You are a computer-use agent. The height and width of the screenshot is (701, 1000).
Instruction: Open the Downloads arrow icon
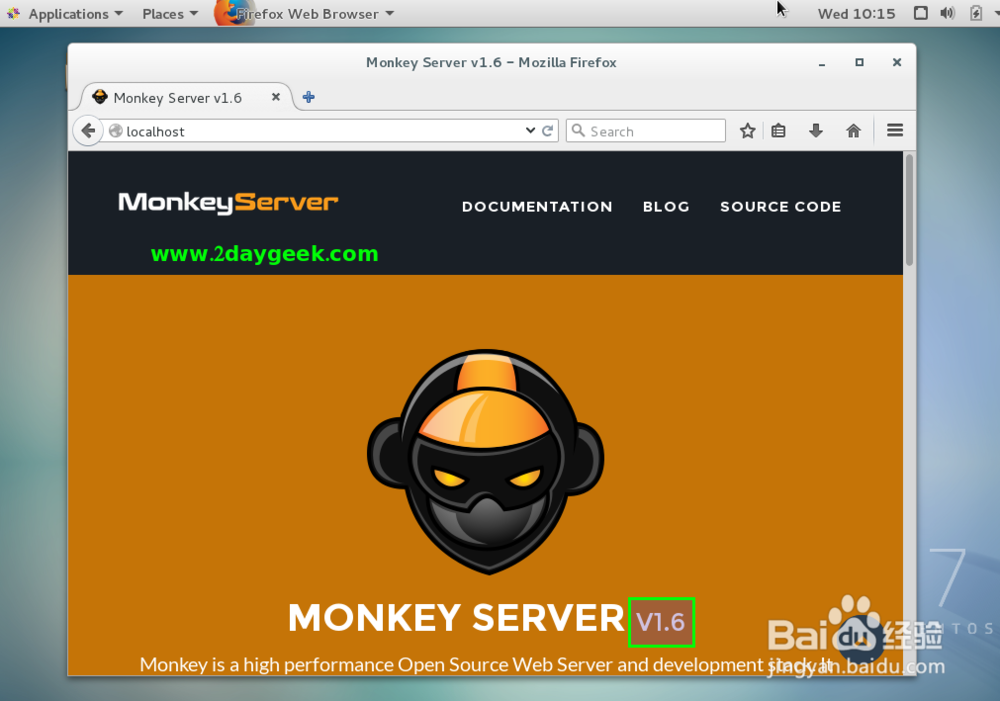pos(816,131)
